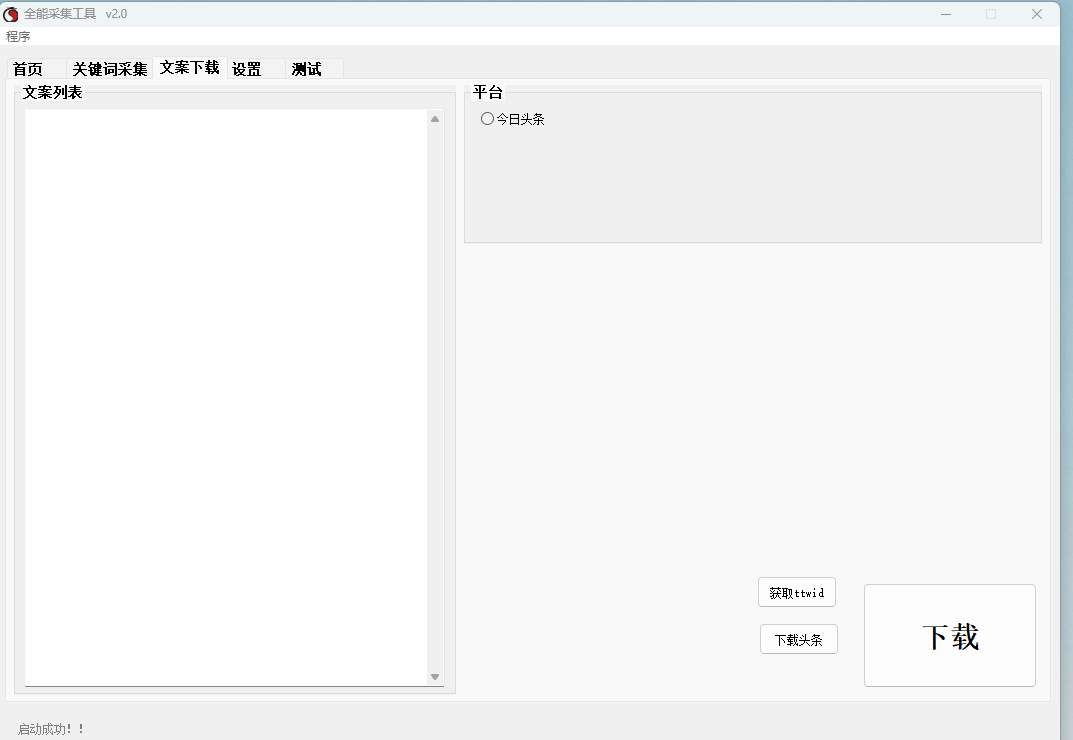Image resolution: width=1073 pixels, height=740 pixels.
Task: Open the 程序 menu
Action: point(18,37)
